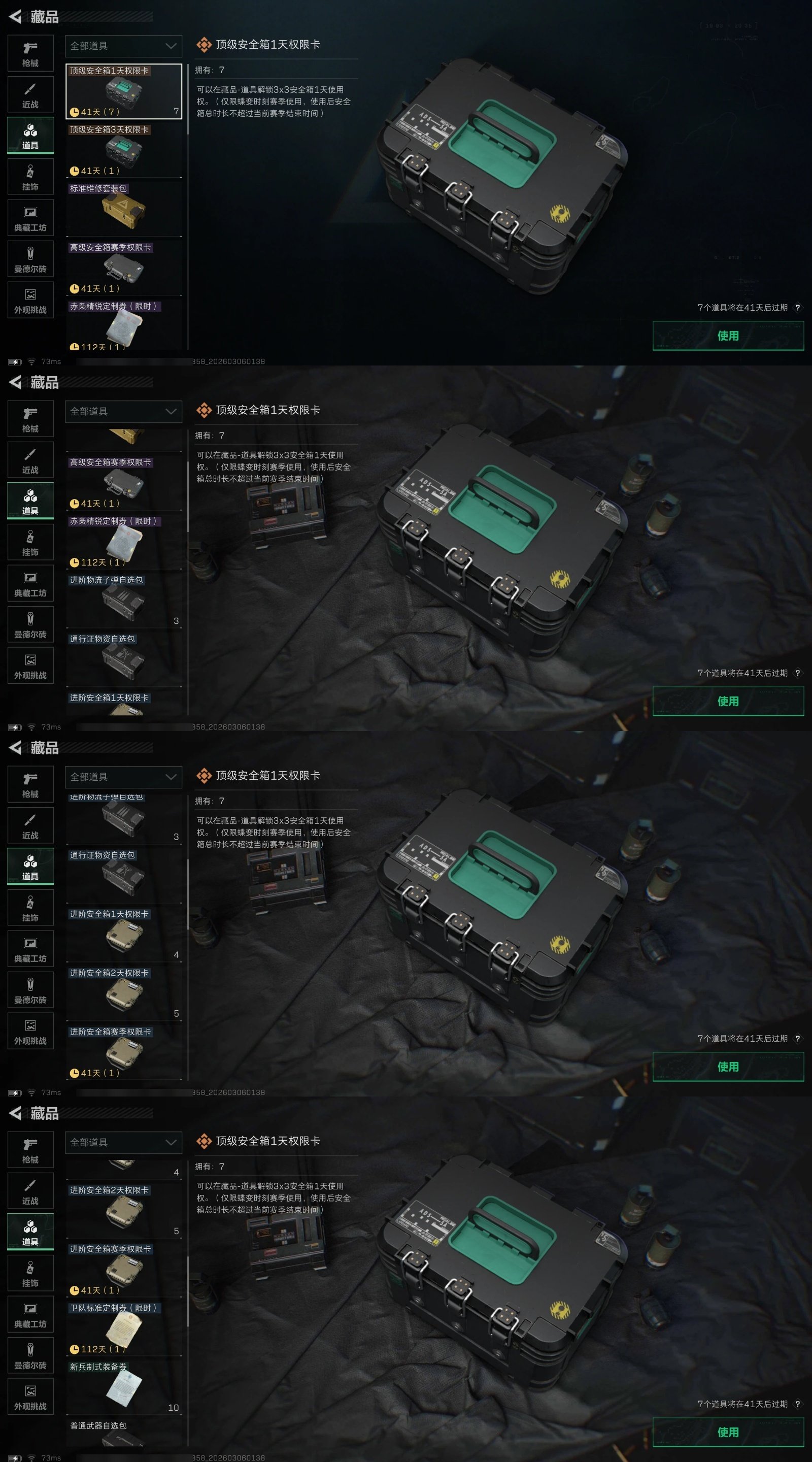Open 外观挑战 icon beside 普通武器自选包 list
This screenshot has width=812, height=1462.
pyautogui.click(x=30, y=1397)
